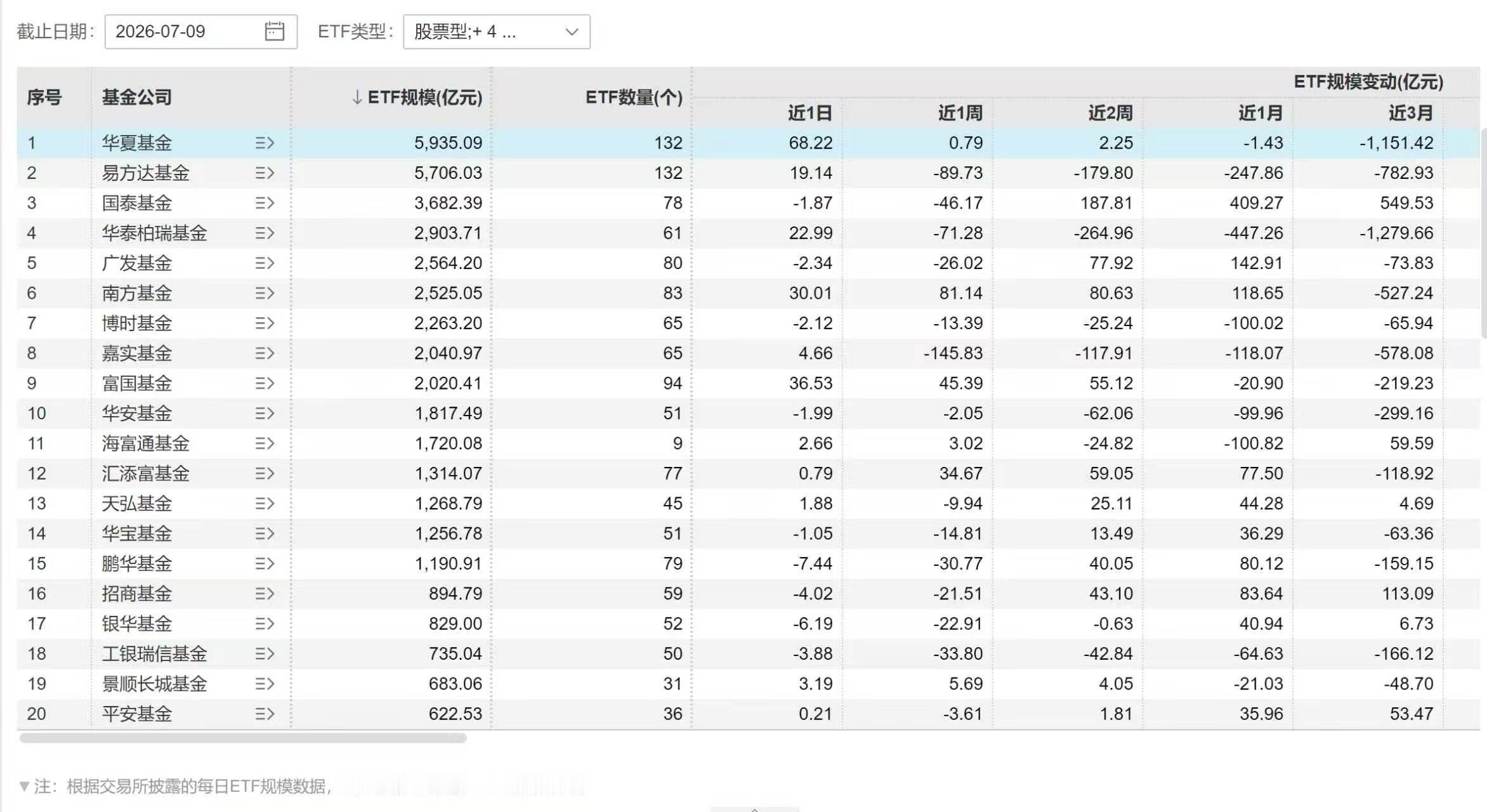Click the ETF scale value 5,706.03
The width and height of the screenshot is (1487, 812).
(x=448, y=173)
